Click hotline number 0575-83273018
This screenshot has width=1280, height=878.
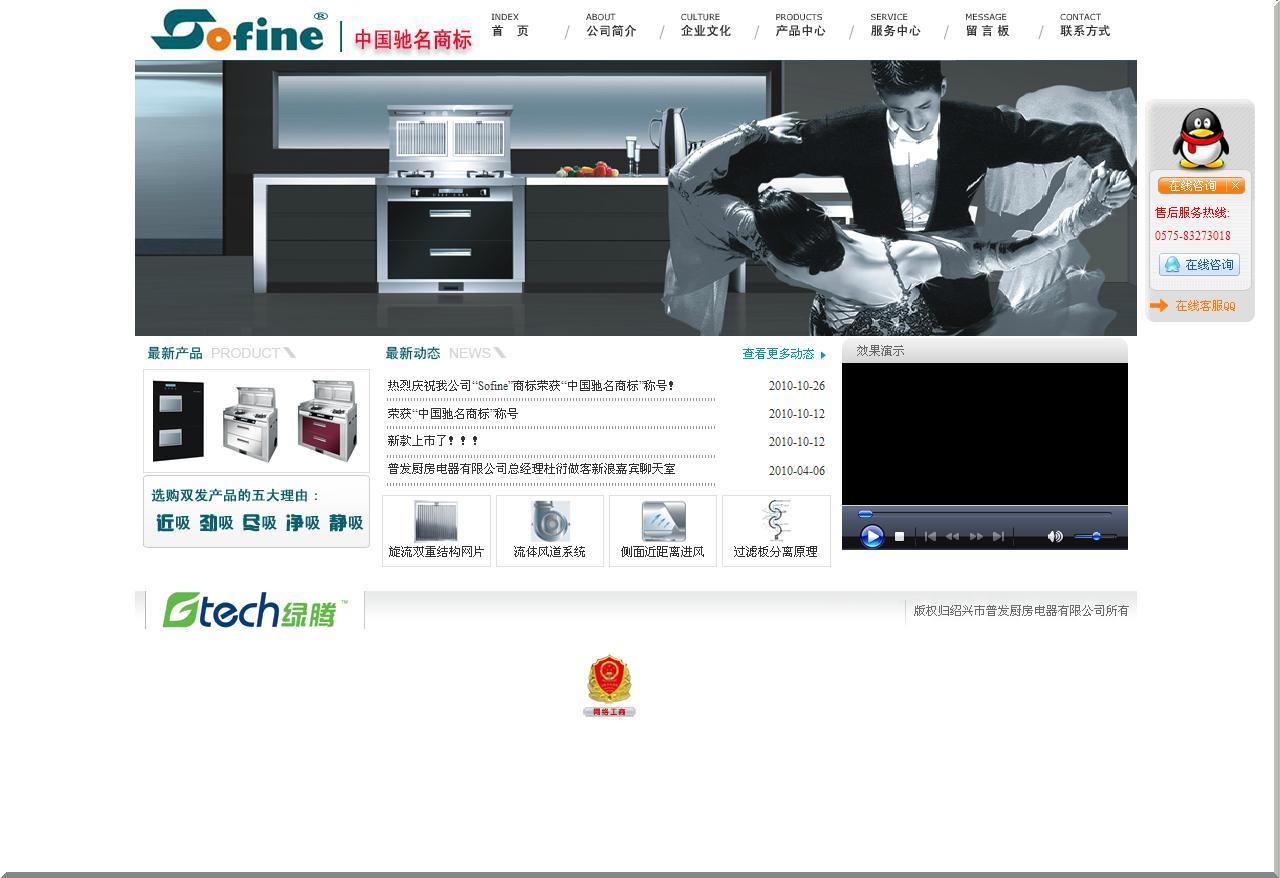pos(1193,236)
